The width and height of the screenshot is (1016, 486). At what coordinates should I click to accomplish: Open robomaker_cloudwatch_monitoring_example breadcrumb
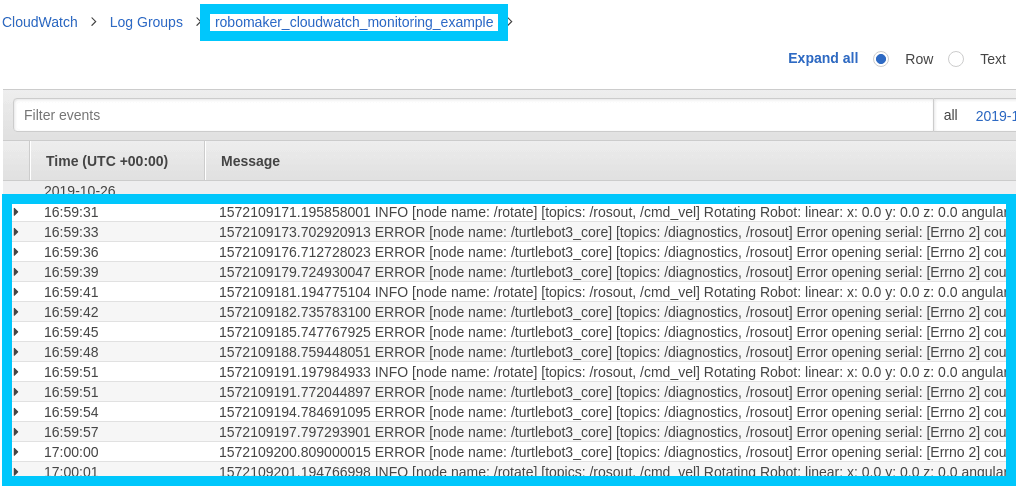354,22
